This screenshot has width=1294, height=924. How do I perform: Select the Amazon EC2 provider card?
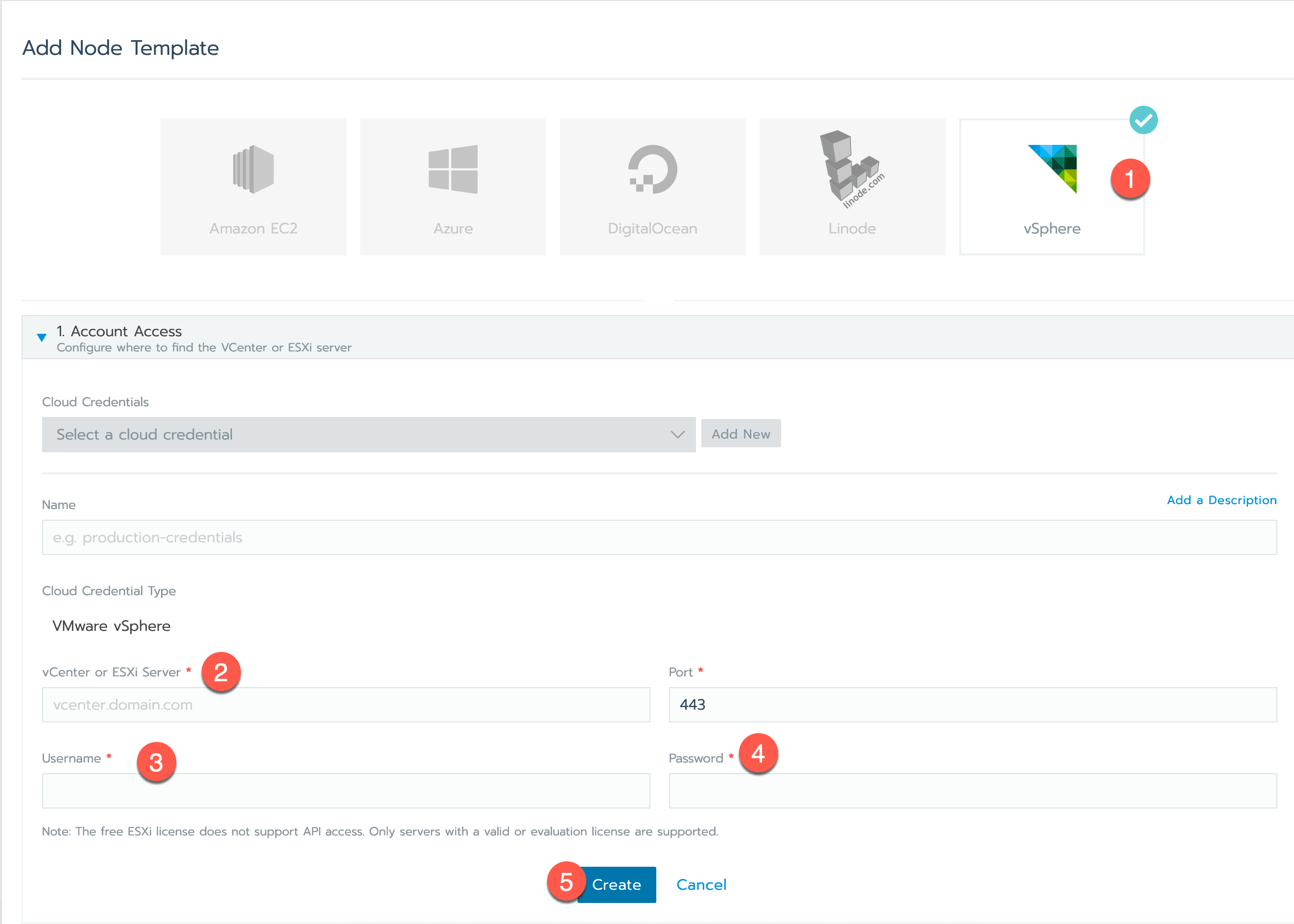[253, 186]
